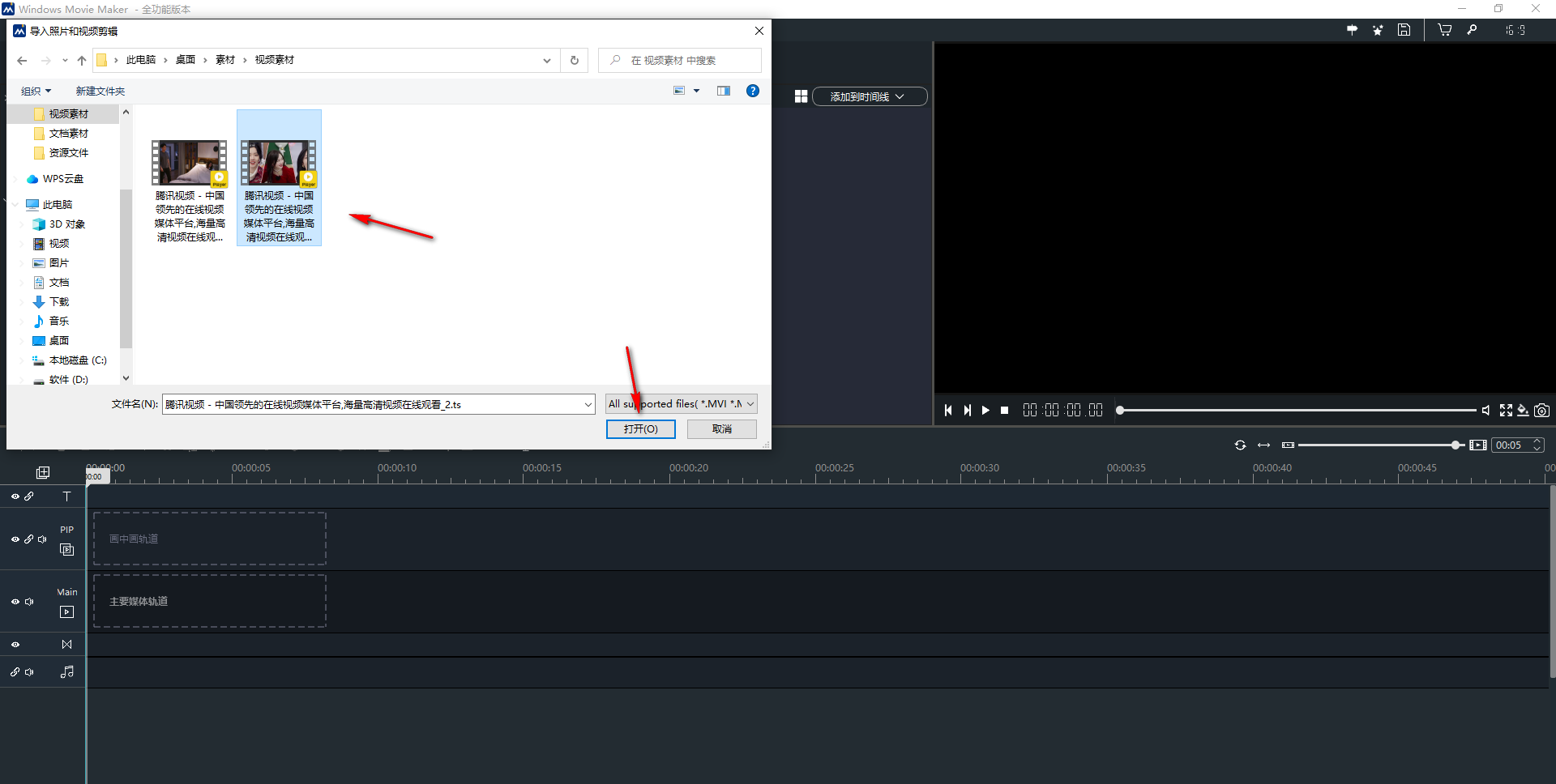This screenshot has width=1556, height=784.
Task: Click the stop playback button
Action: (1004, 411)
